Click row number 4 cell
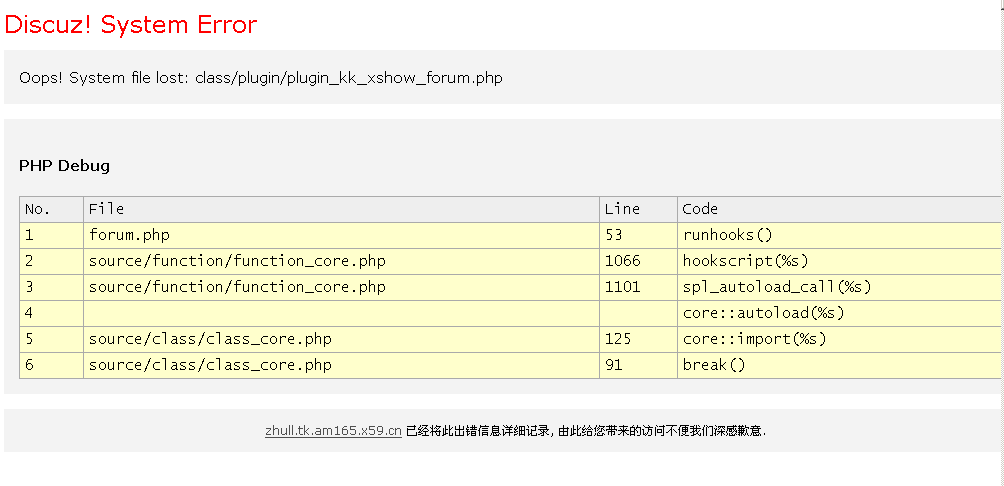 [x=52, y=314]
